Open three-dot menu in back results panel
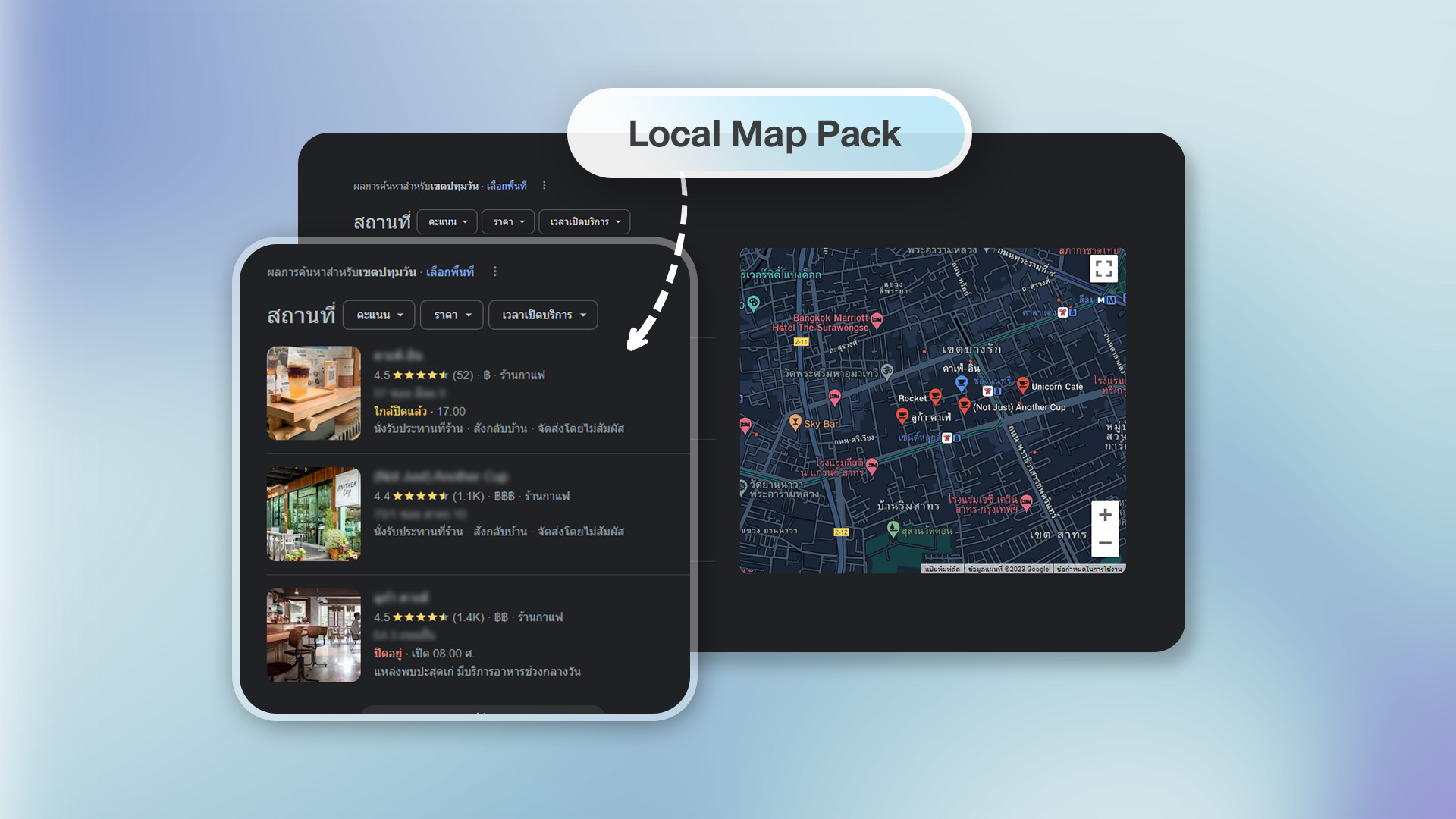Screen dimensions: 1456x819 [x=544, y=186]
